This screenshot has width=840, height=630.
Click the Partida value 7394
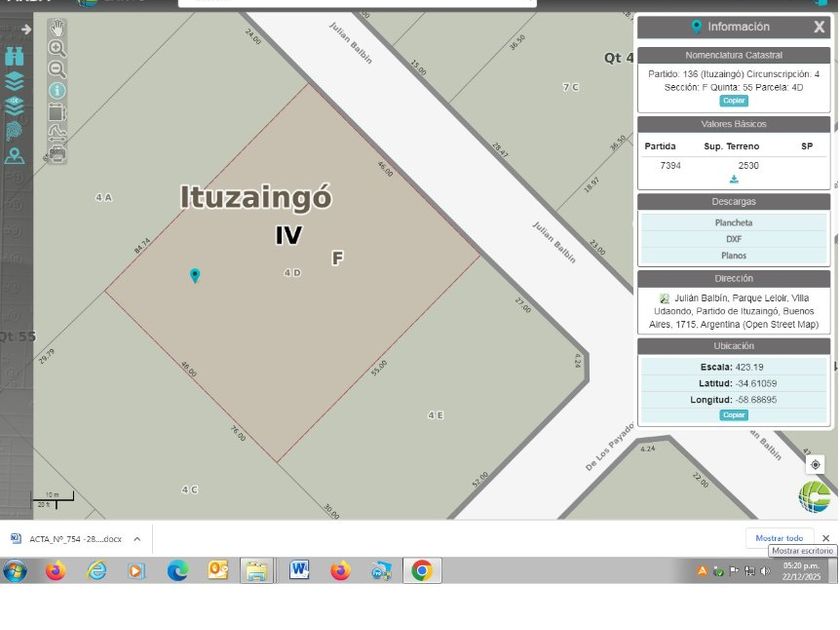(670, 166)
